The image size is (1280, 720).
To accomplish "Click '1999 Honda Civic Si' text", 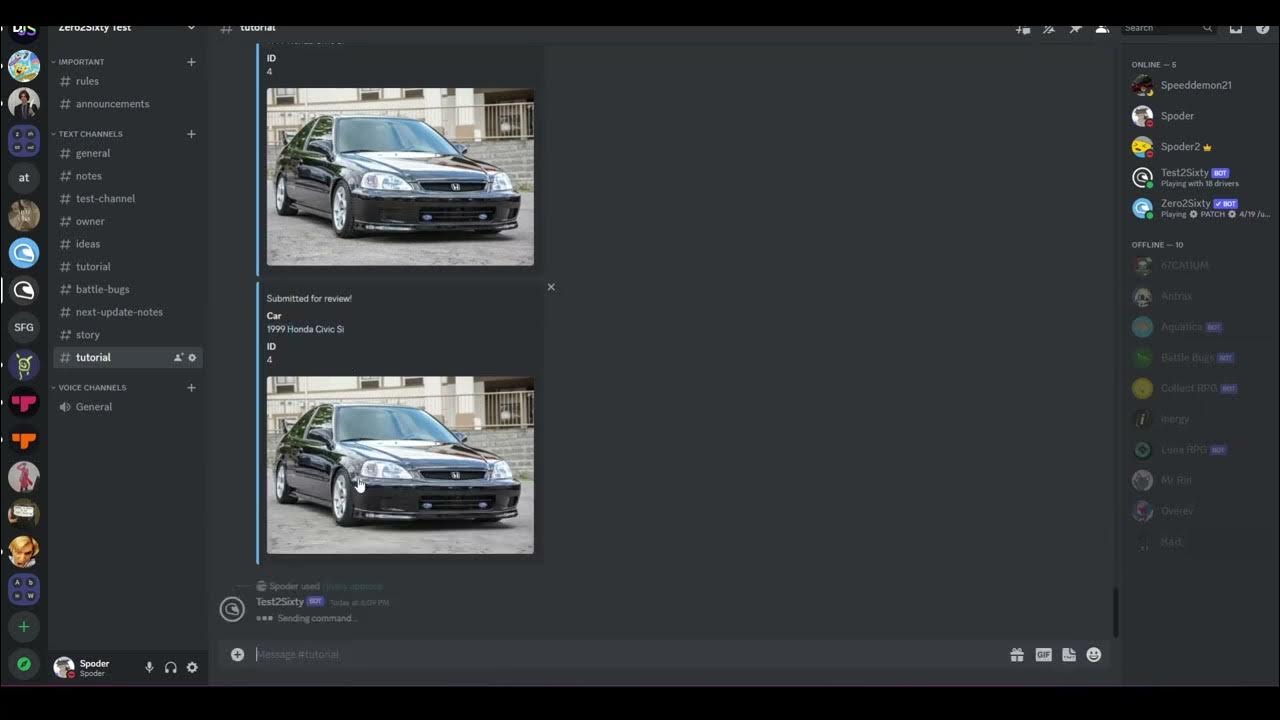I will 305,329.
